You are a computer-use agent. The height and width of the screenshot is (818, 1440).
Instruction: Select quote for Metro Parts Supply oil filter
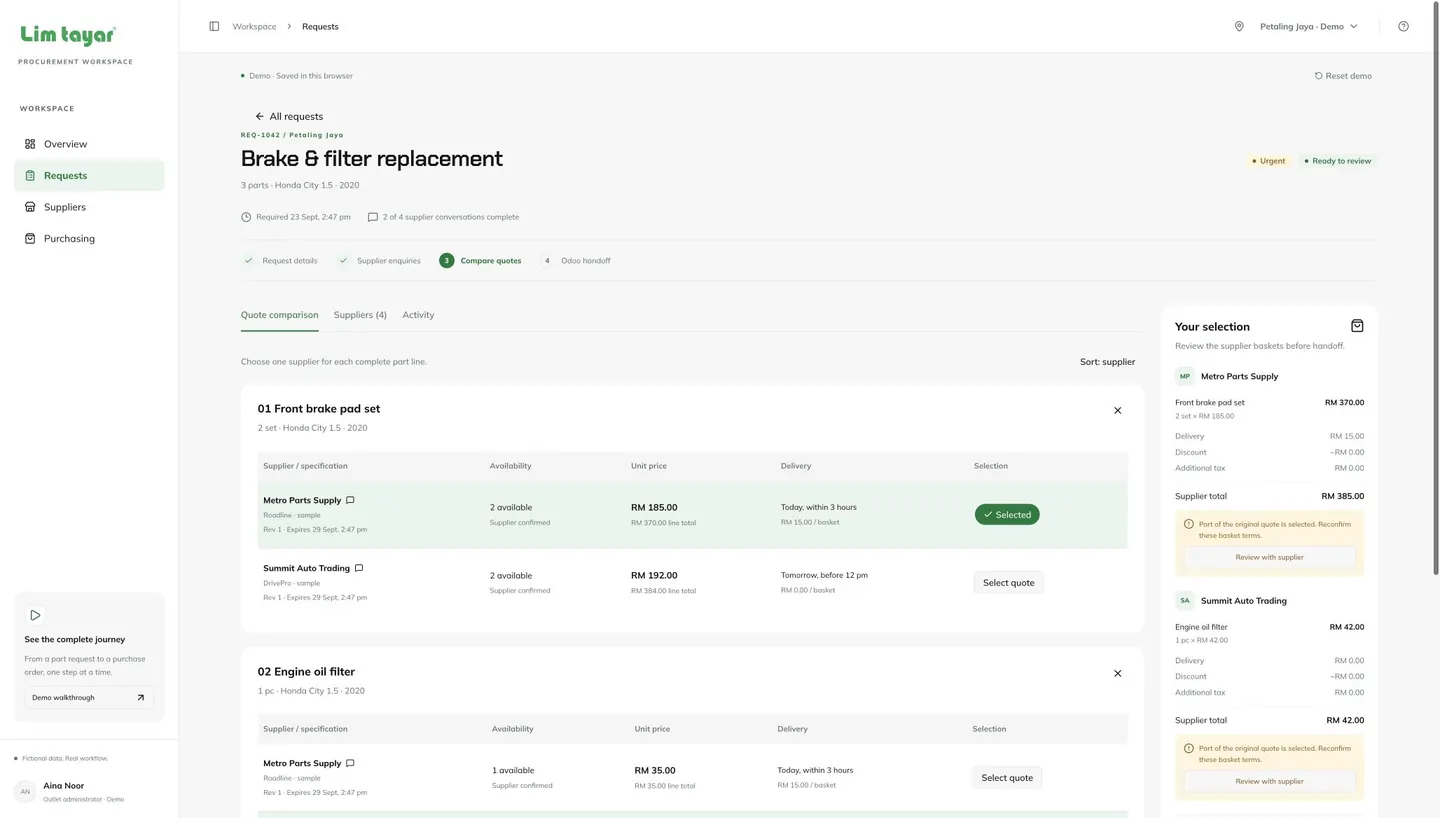[x=1007, y=778]
